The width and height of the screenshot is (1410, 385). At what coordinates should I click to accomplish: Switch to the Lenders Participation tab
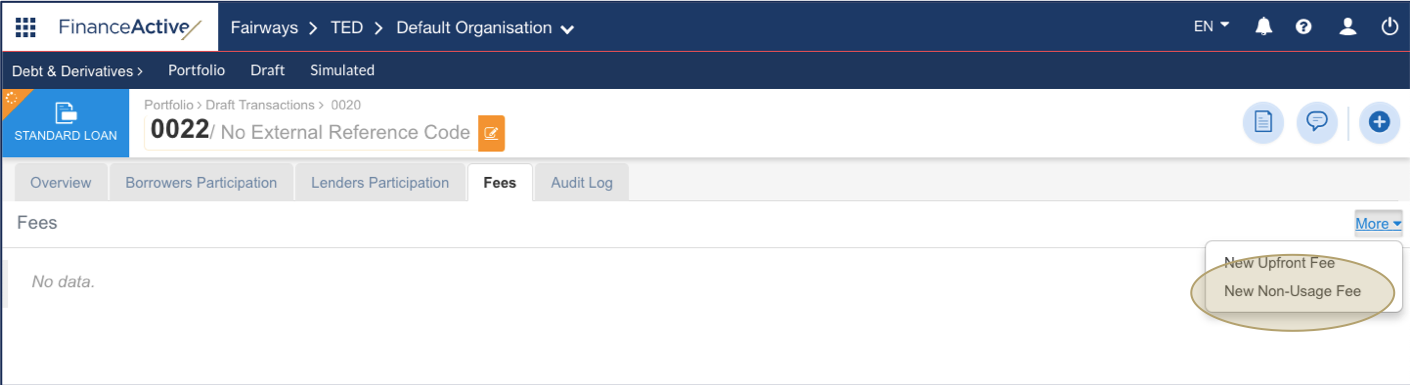380,183
